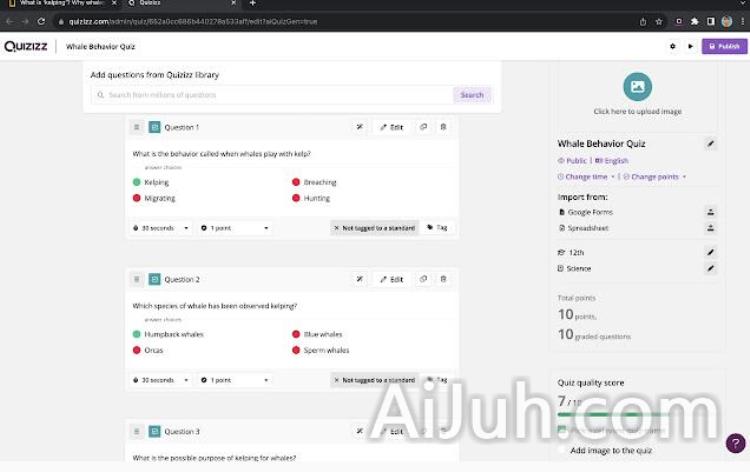Delete Question 1 with trash icon
750x472 pixels.
[x=443, y=127]
